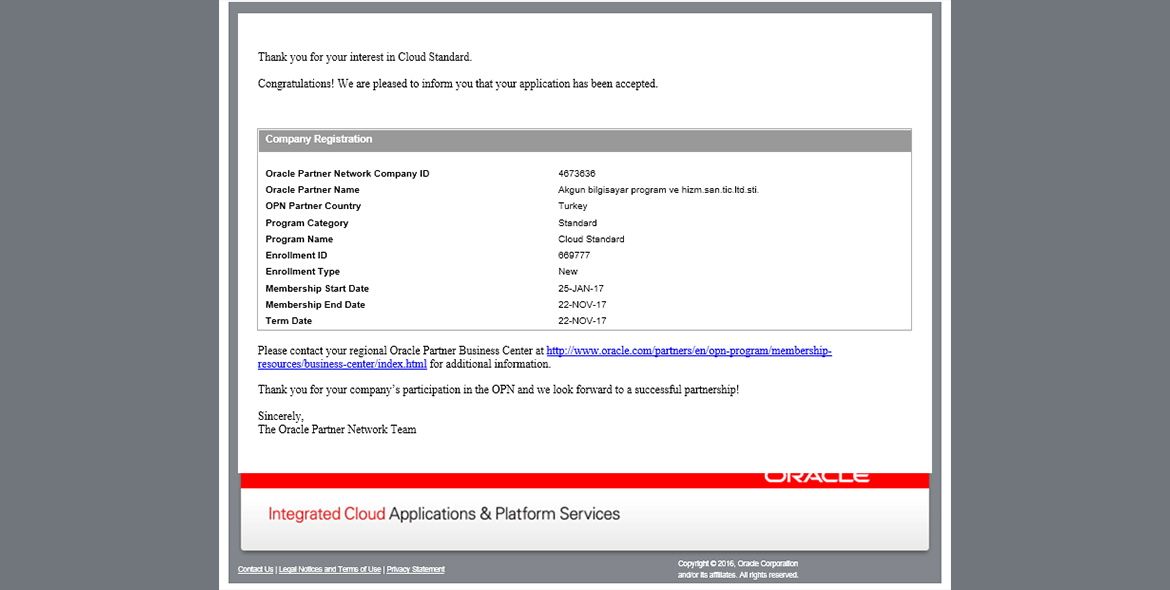Select the Enrollment ID value 669777
Viewport: 1170px width, 590px height.
tap(574, 256)
